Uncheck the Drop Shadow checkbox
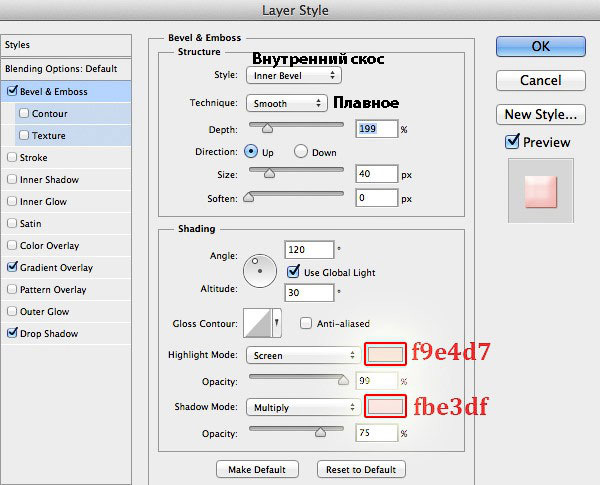 click(x=12, y=333)
